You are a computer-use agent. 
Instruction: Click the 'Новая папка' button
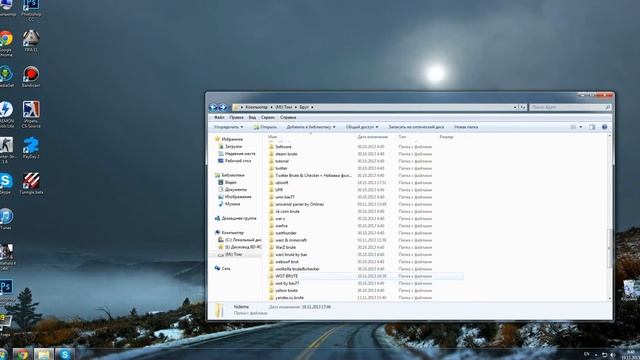pyautogui.click(x=466, y=127)
